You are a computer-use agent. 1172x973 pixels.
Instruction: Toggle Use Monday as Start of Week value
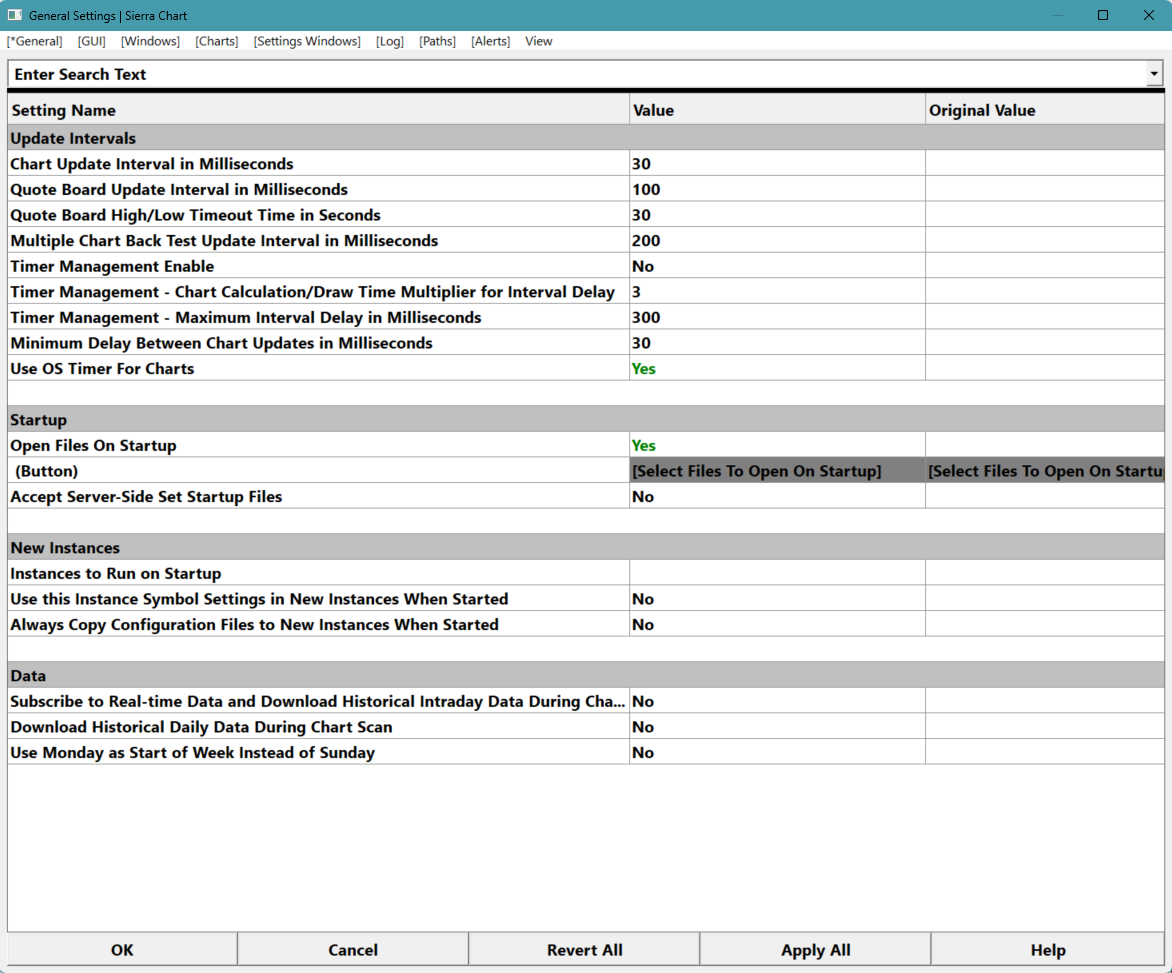(777, 752)
